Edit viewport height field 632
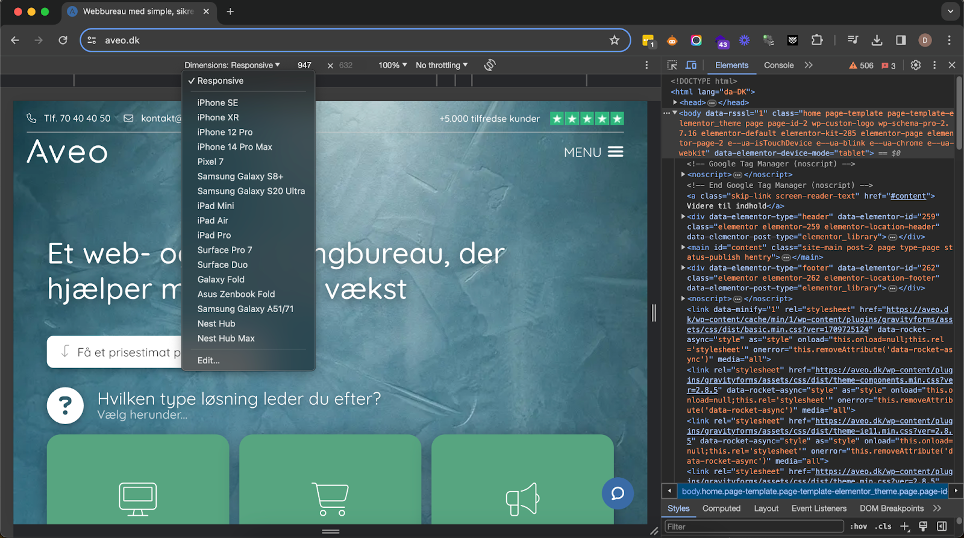Screen dimensions: 964x538 (346, 65)
